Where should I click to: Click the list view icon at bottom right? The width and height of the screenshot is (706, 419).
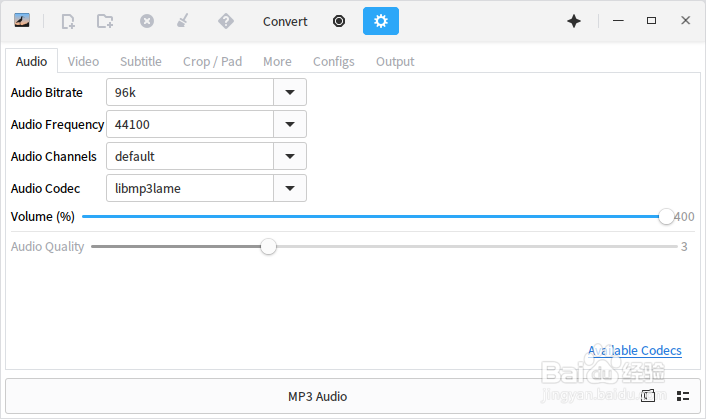pos(683,396)
